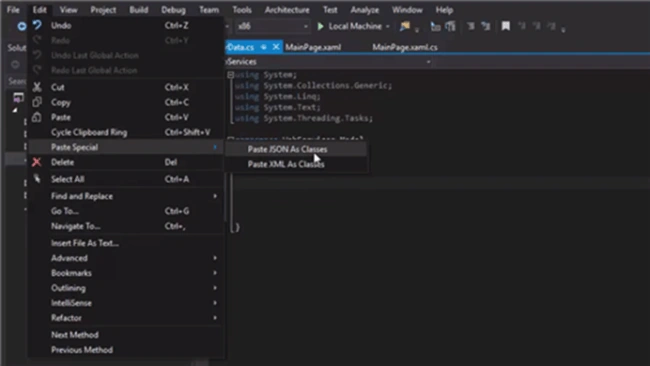Click the 'using System.Linq;' code line

(277, 96)
